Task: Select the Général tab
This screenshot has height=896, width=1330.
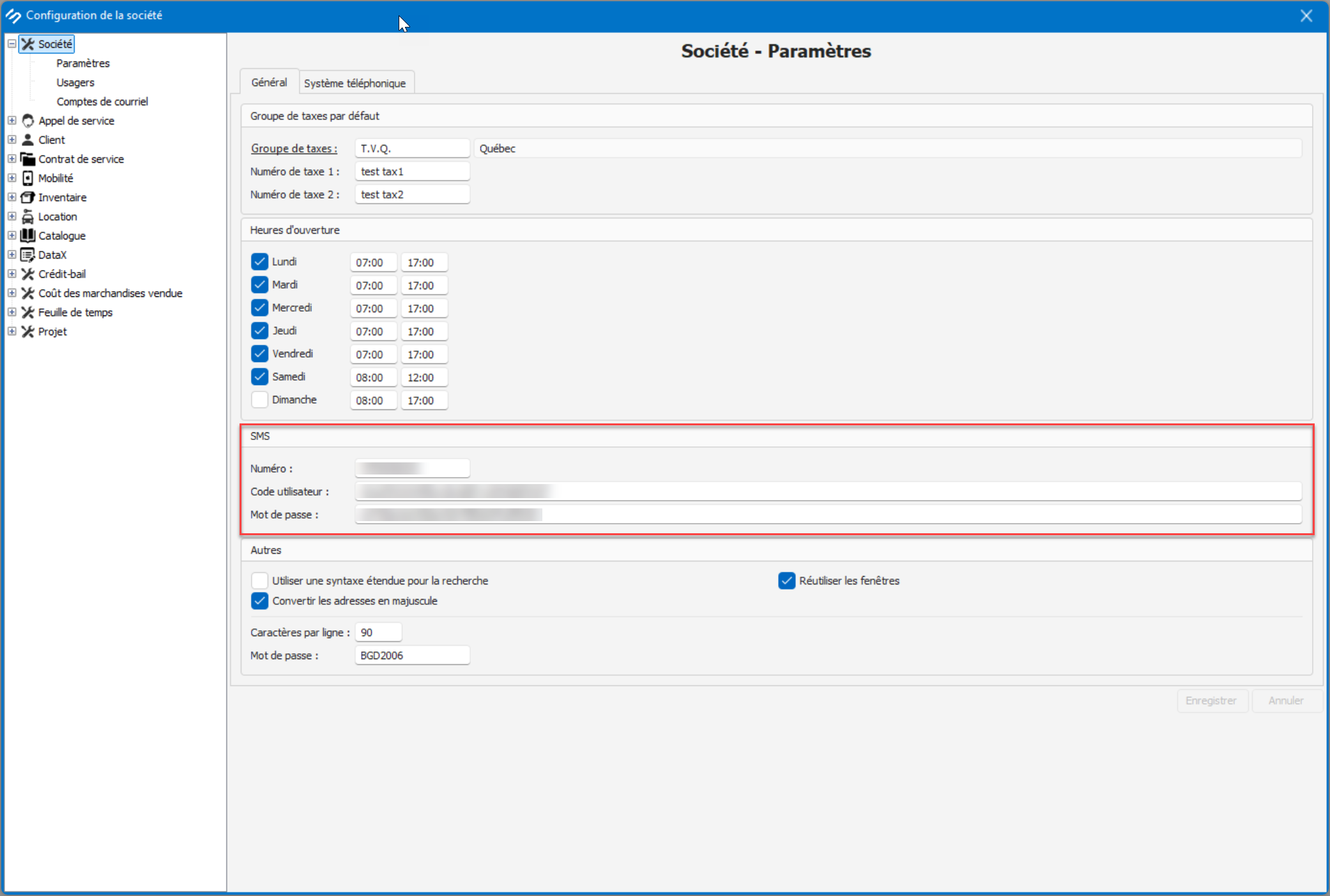Action: [269, 82]
